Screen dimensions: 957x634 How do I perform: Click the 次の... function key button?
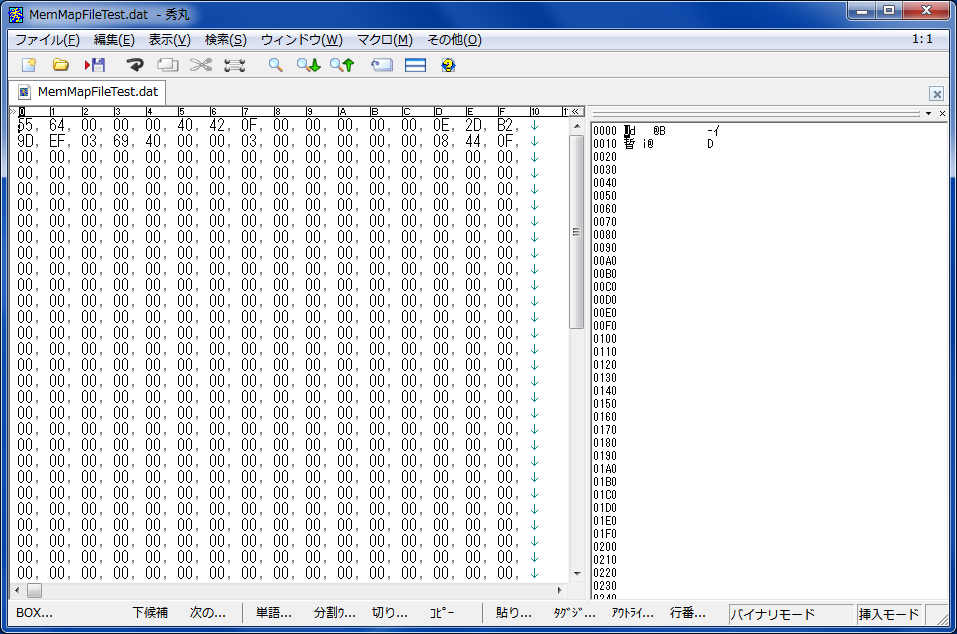click(x=208, y=613)
